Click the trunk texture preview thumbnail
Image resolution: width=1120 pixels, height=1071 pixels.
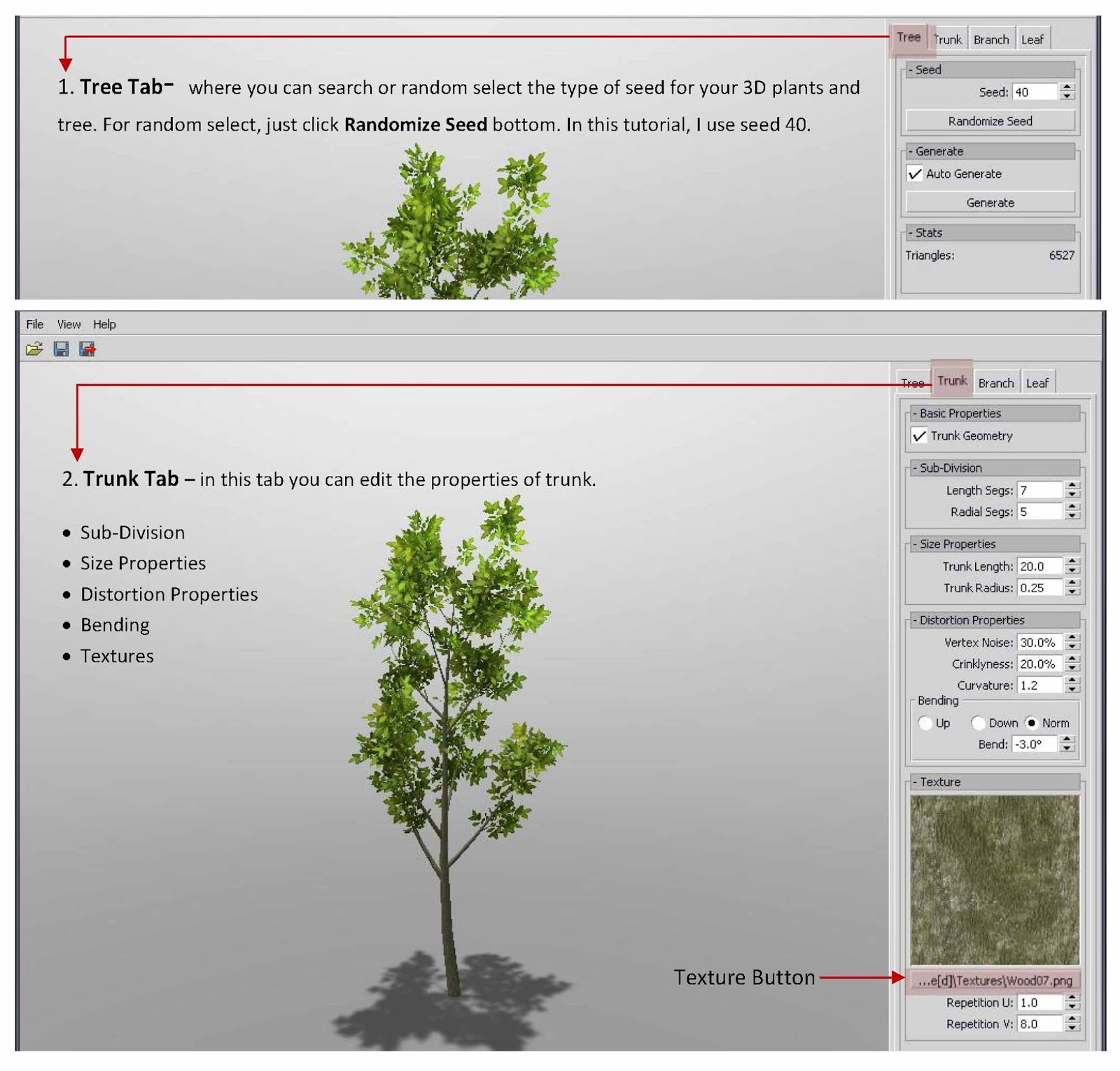pos(995,878)
